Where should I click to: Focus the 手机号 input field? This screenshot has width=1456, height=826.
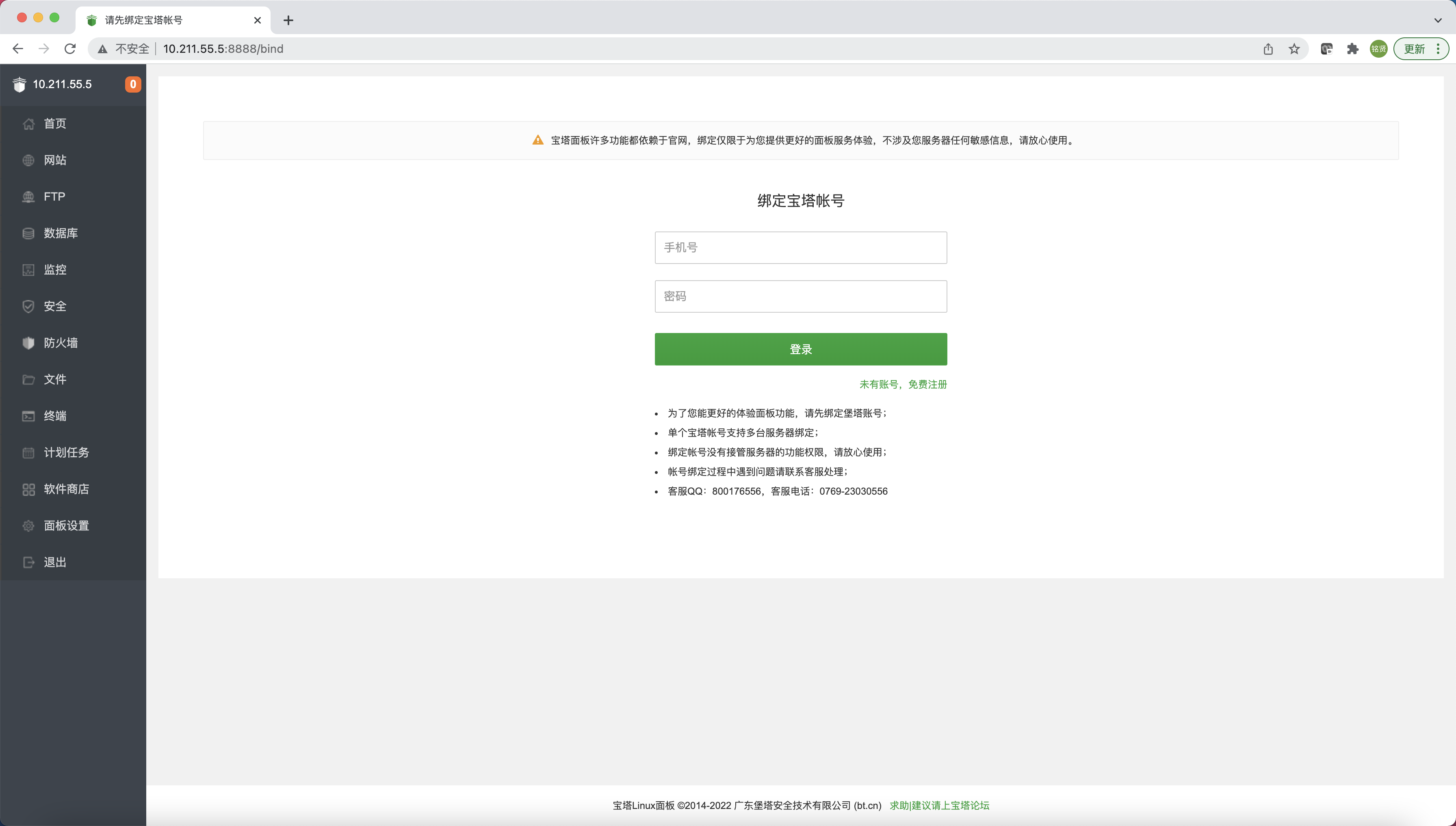click(x=801, y=248)
